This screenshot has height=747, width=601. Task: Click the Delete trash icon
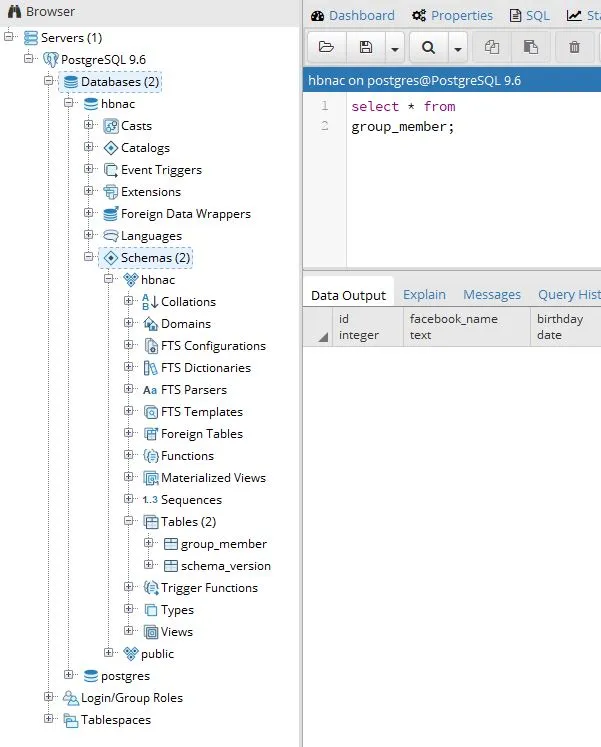pos(575,47)
